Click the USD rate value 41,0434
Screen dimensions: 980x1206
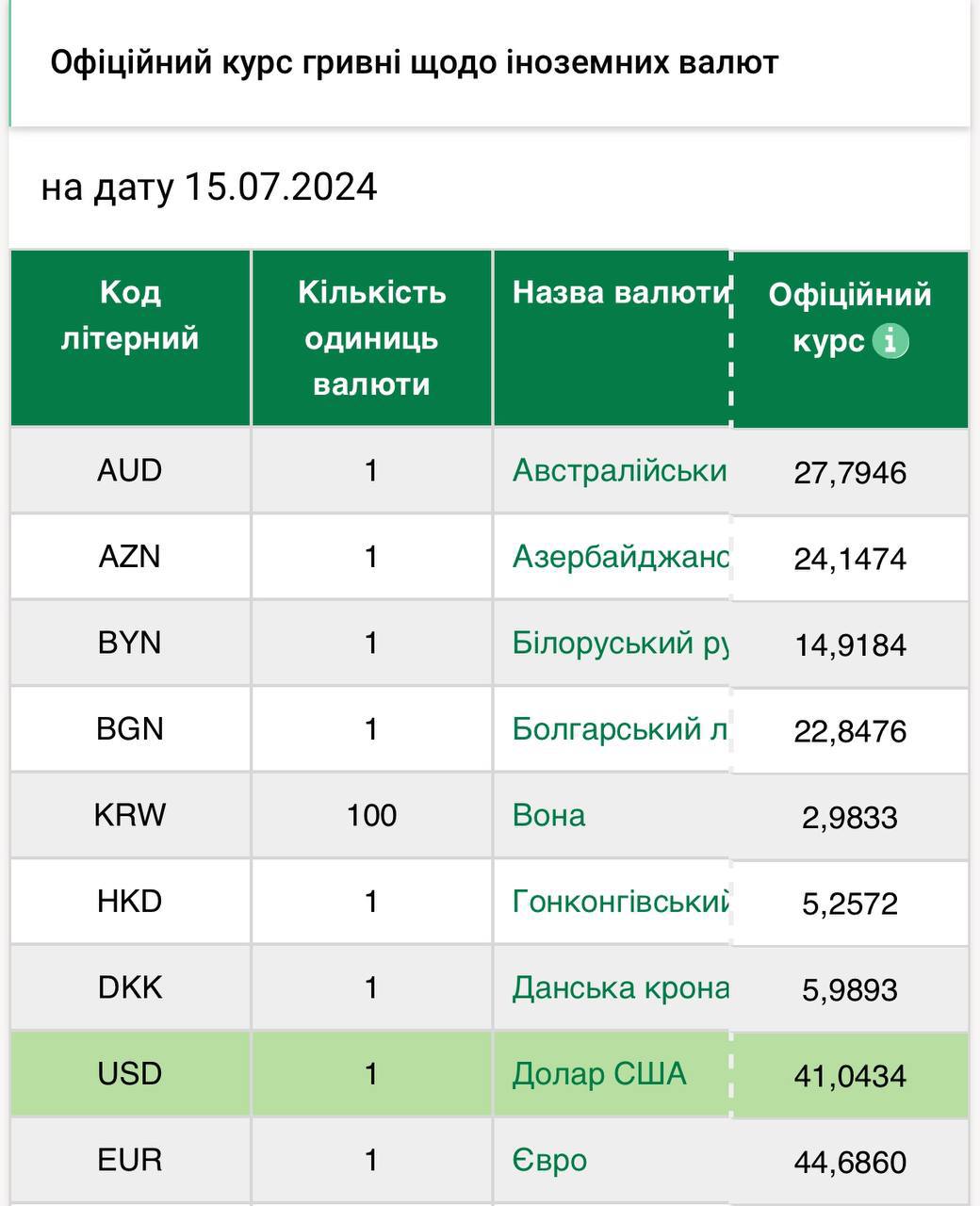point(850,1075)
